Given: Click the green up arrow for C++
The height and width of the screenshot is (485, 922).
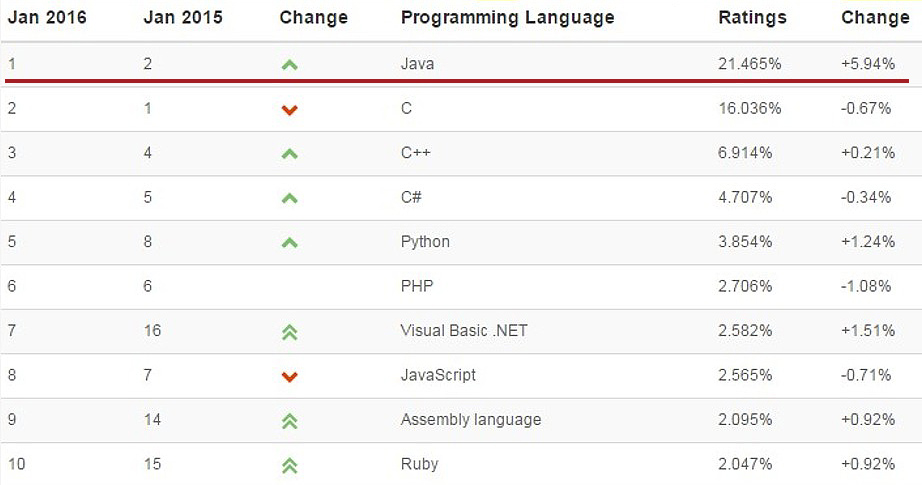Looking at the screenshot, I should (x=289, y=154).
